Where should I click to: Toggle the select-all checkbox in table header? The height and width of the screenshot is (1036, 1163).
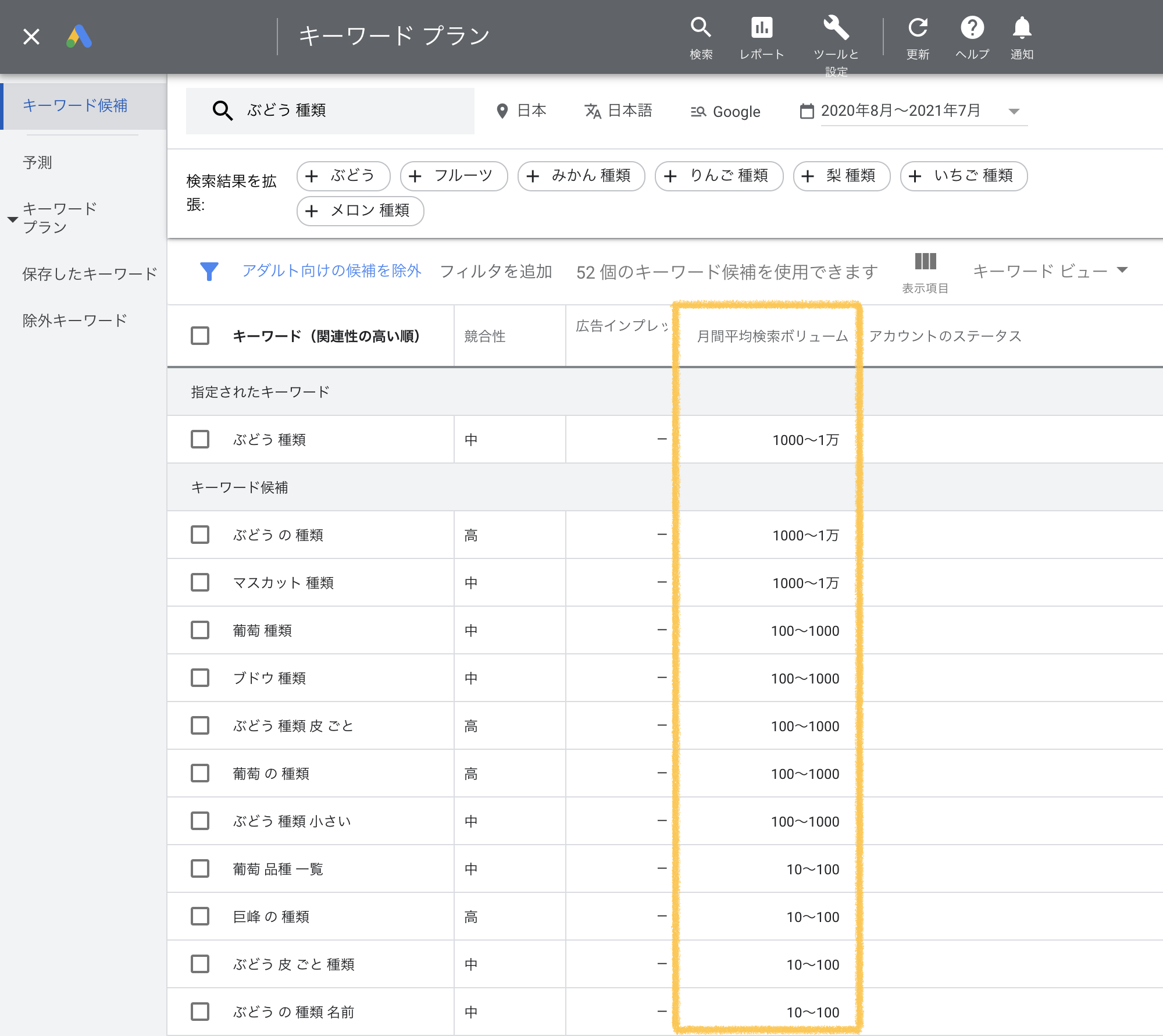pos(200,336)
